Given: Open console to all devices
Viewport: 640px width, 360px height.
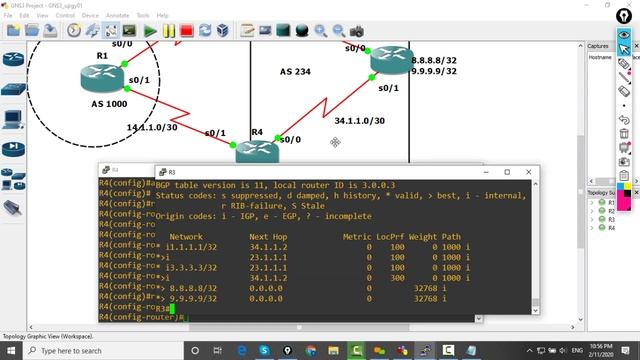Looking at the screenshot, I should 129,31.
